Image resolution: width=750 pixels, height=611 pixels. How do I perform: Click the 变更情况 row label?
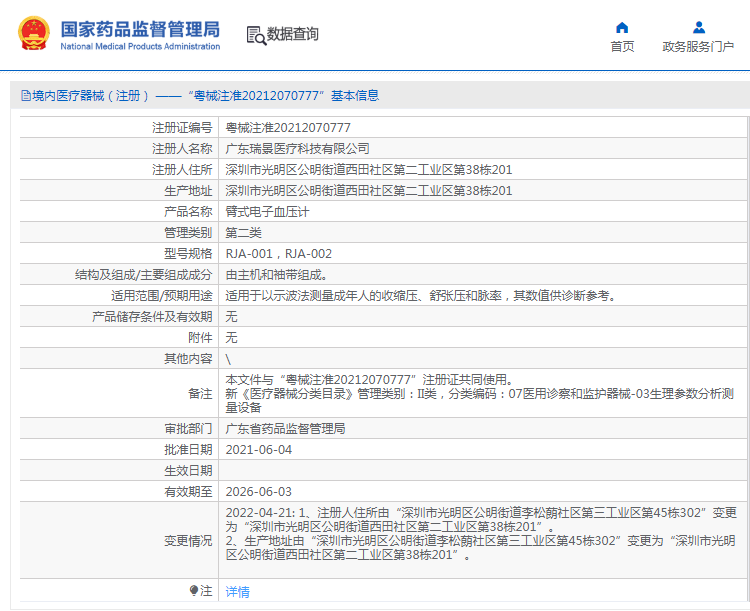[x=188, y=541]
